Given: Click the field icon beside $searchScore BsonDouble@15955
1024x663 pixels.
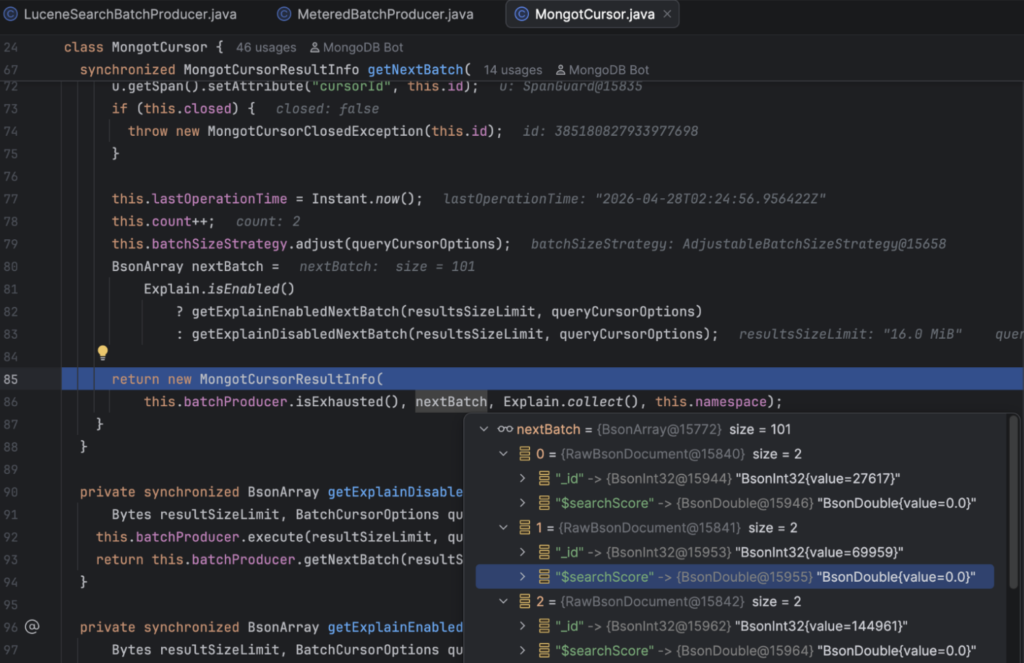Looking at the screenshot, I should 544,577.
